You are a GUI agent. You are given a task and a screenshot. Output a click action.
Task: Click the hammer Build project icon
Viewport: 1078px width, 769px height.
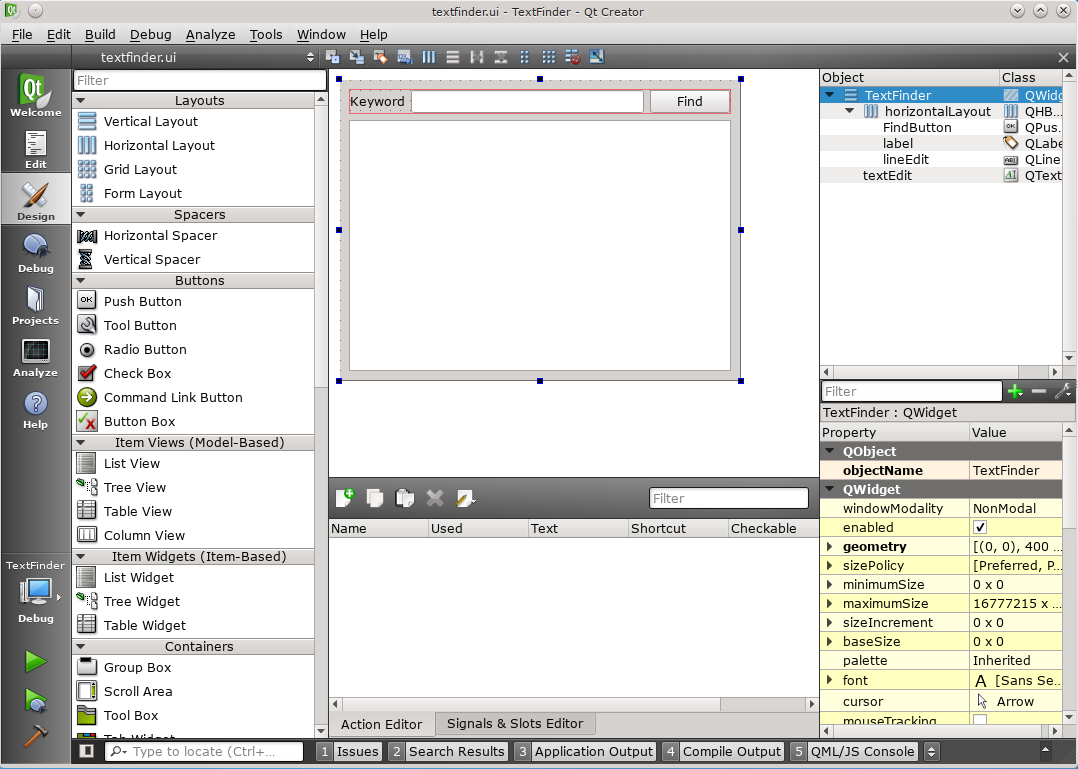tap(36, 734)
